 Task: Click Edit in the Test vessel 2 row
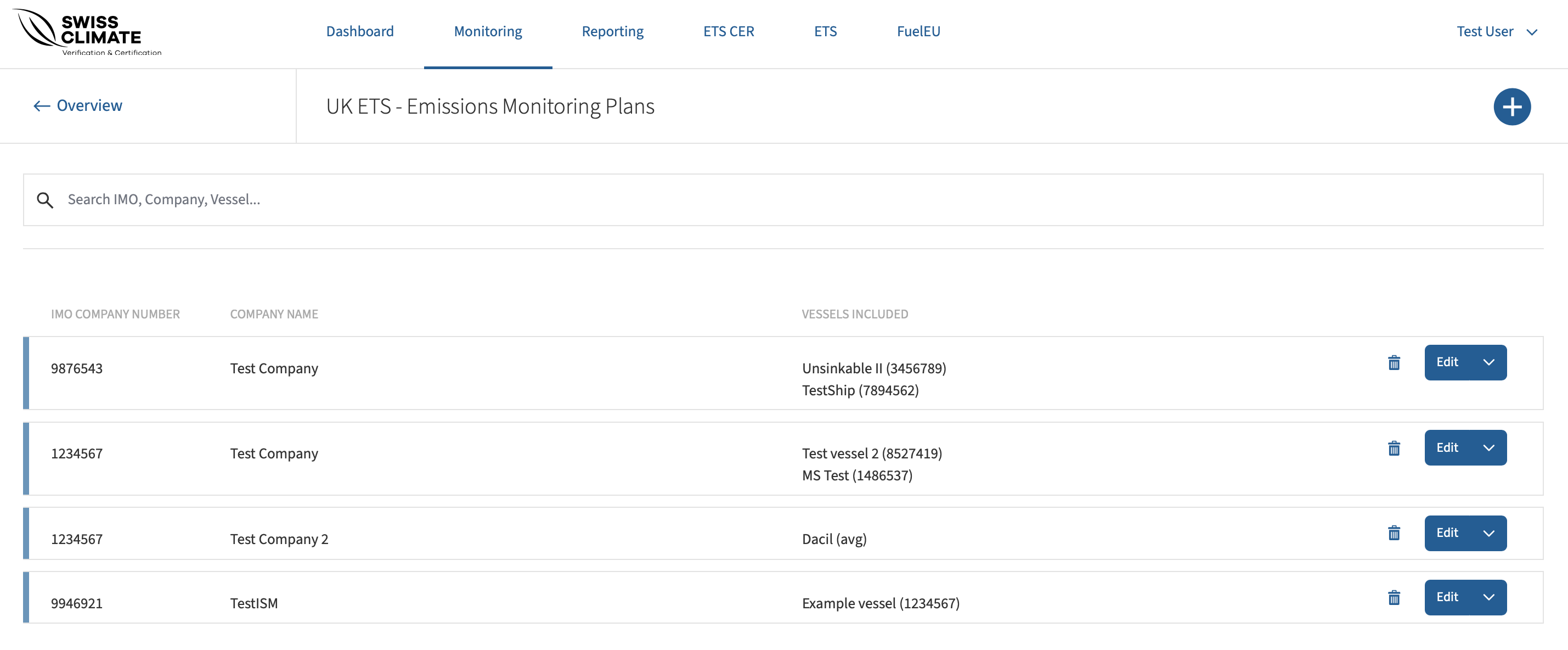[x=1447, y=448]
